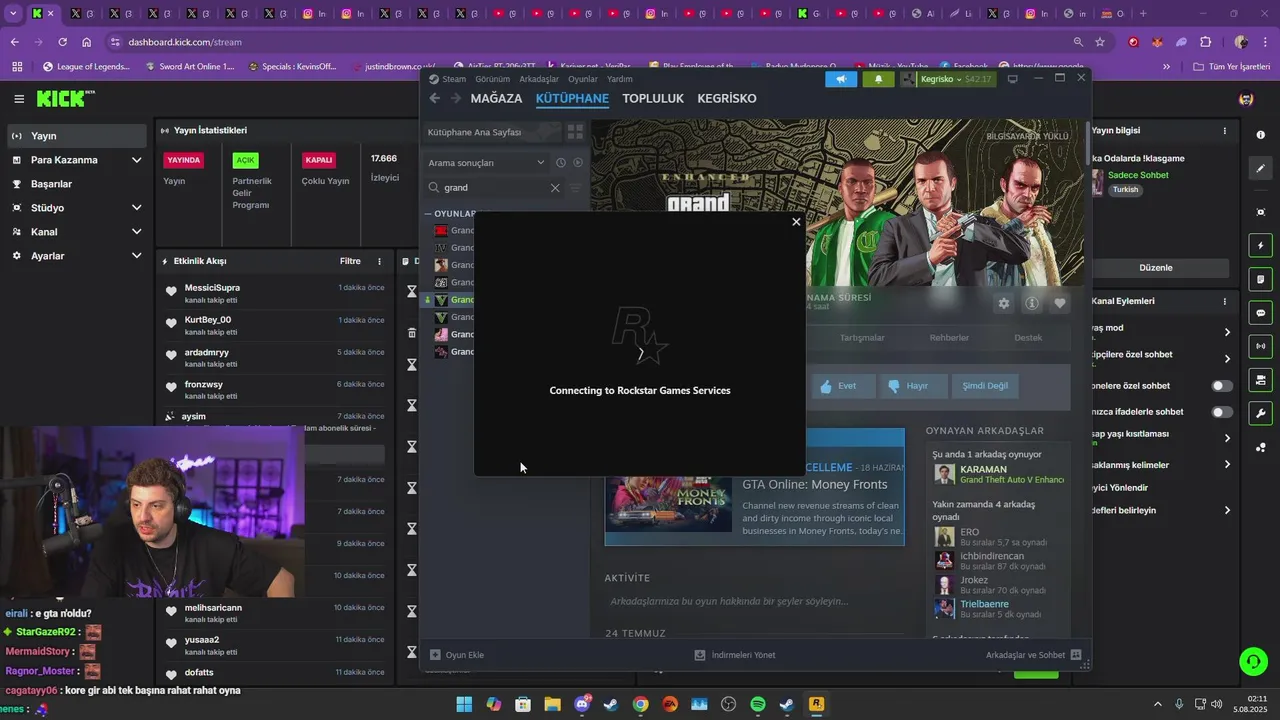
Task: Click 'Şimdi Değil' button in Steam
Action: pos(985,386)
